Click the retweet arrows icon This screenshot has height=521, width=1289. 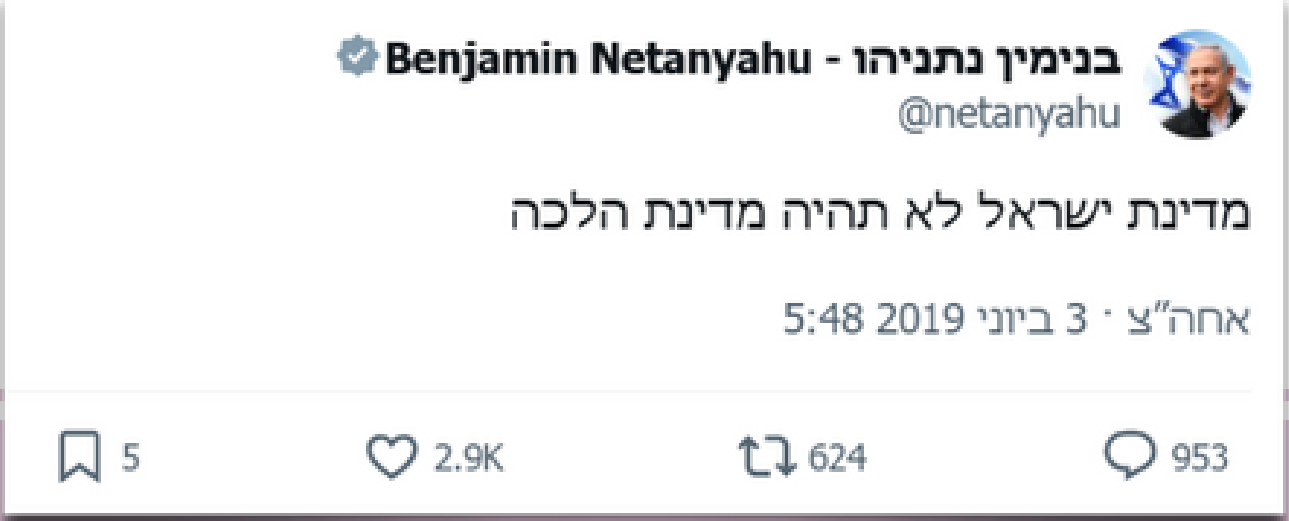[765, 459]
